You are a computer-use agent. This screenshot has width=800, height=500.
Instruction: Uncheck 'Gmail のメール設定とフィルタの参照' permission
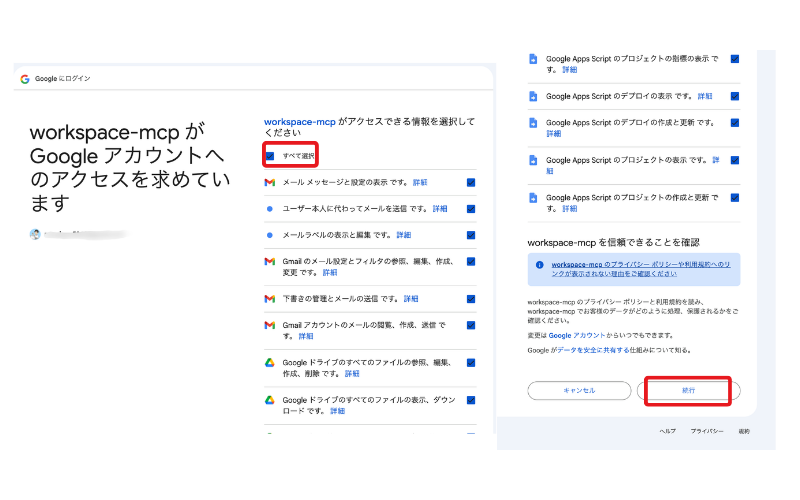471,262
